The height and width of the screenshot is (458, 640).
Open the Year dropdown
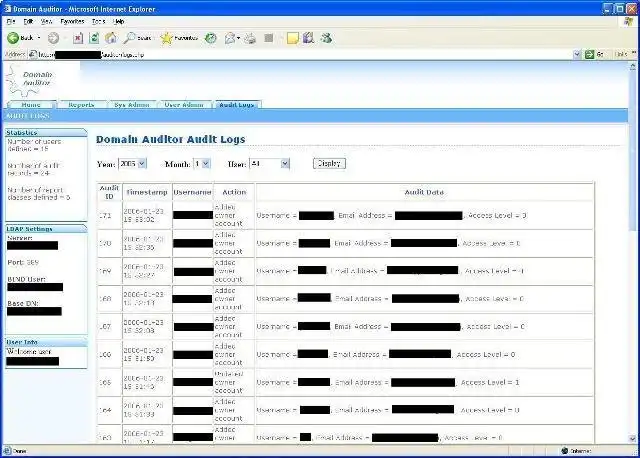coord(132,164)
